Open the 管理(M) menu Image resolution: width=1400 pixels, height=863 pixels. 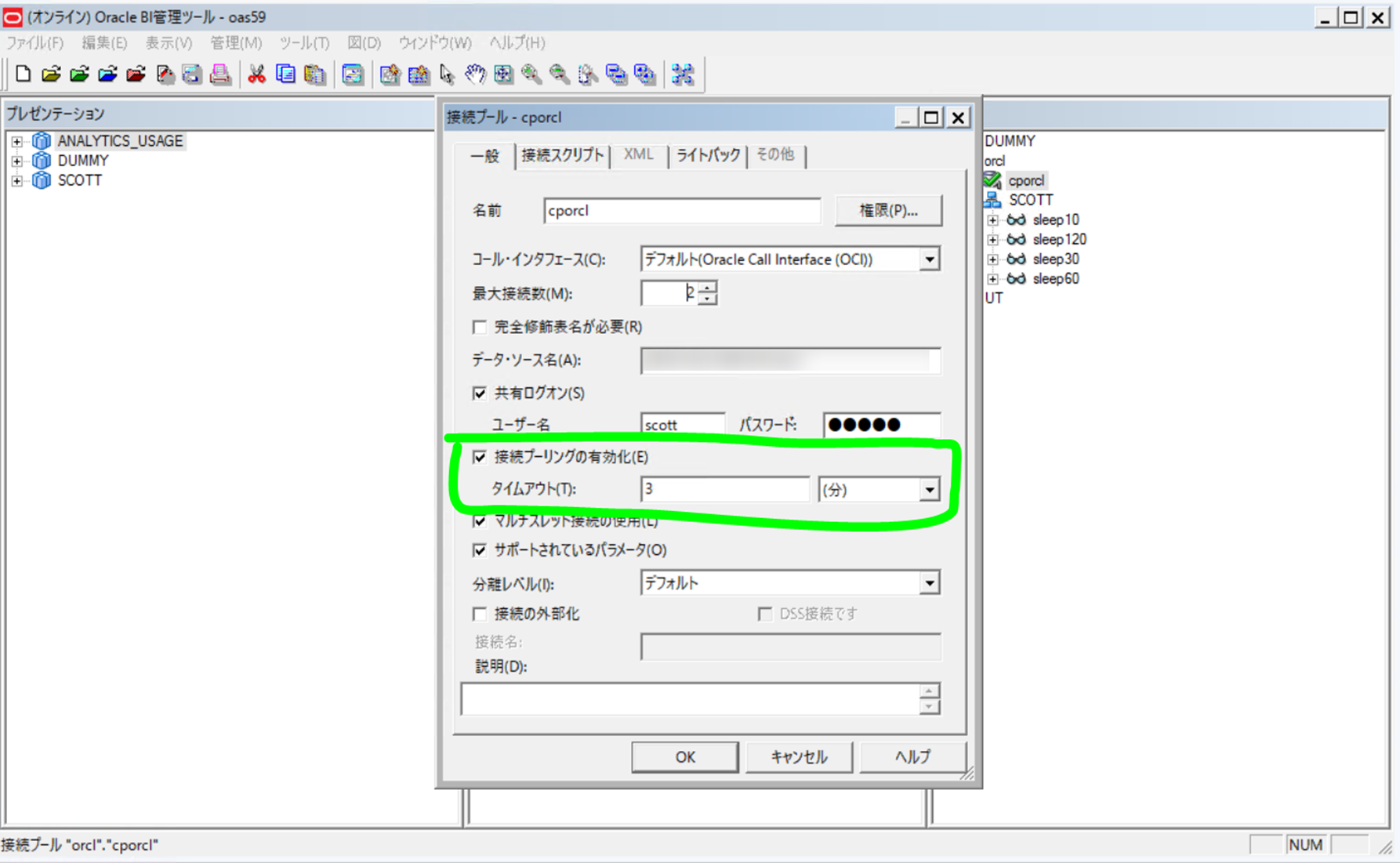click(x=235, y=42)
